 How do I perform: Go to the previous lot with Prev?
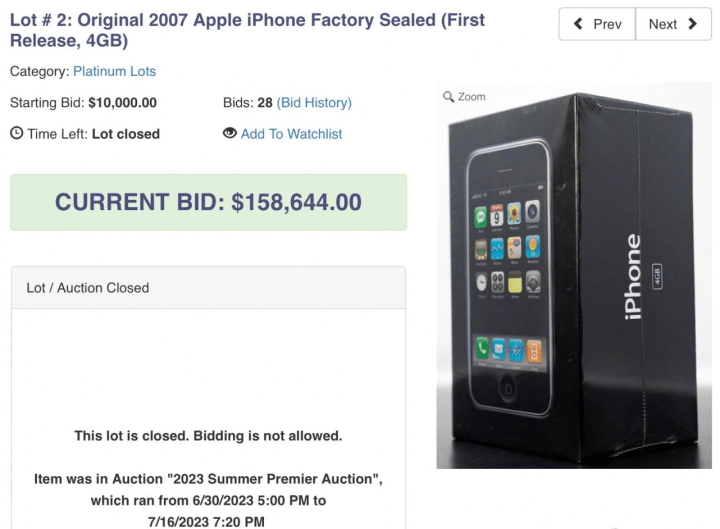(597, 24)
